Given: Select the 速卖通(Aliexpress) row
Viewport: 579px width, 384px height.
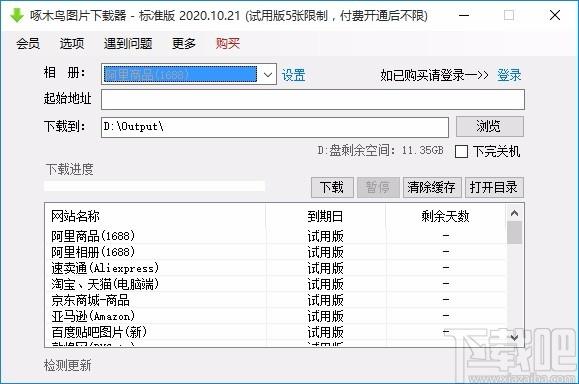Looking at the screenshot, I should click(275, 268).
